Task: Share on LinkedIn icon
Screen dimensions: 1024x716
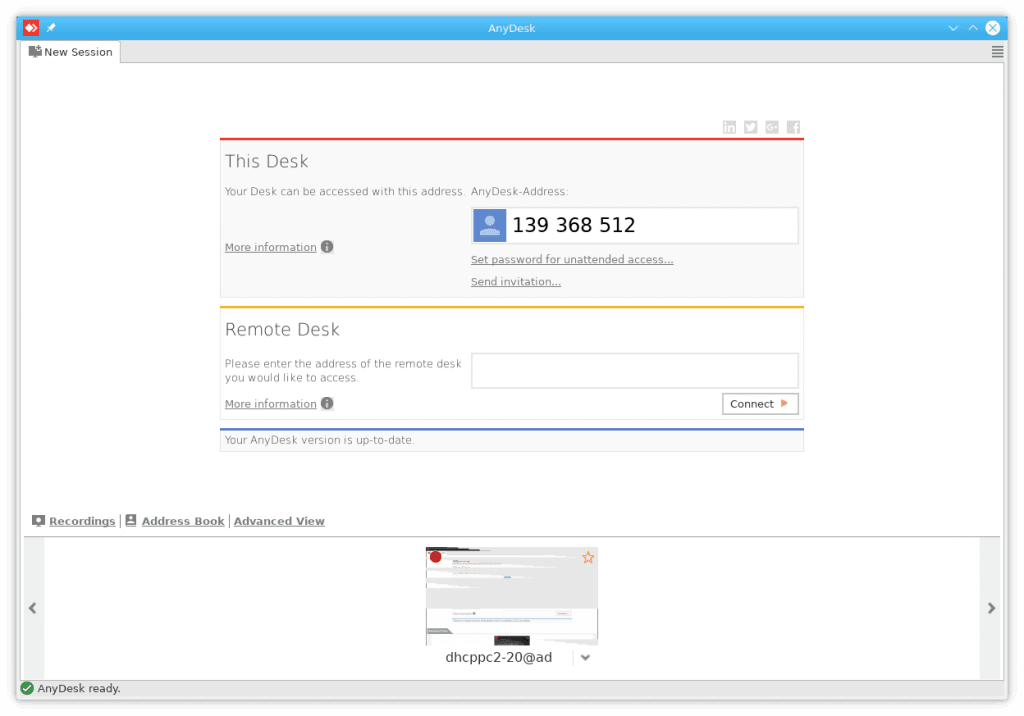Action: (x=729, y=127)
